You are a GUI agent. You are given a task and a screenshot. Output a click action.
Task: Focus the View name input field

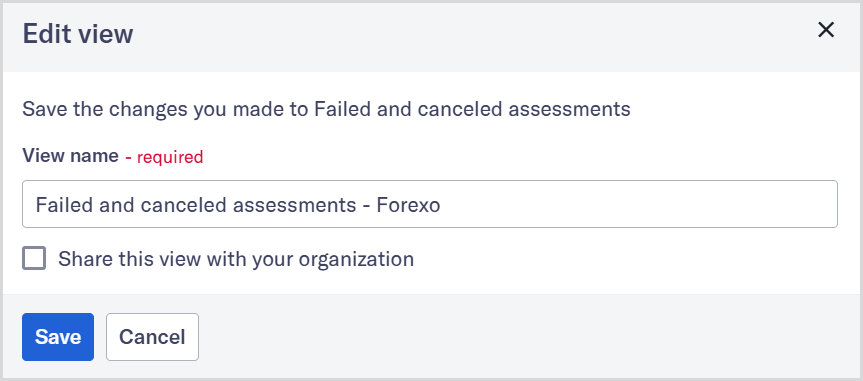(x=430, y=204)
